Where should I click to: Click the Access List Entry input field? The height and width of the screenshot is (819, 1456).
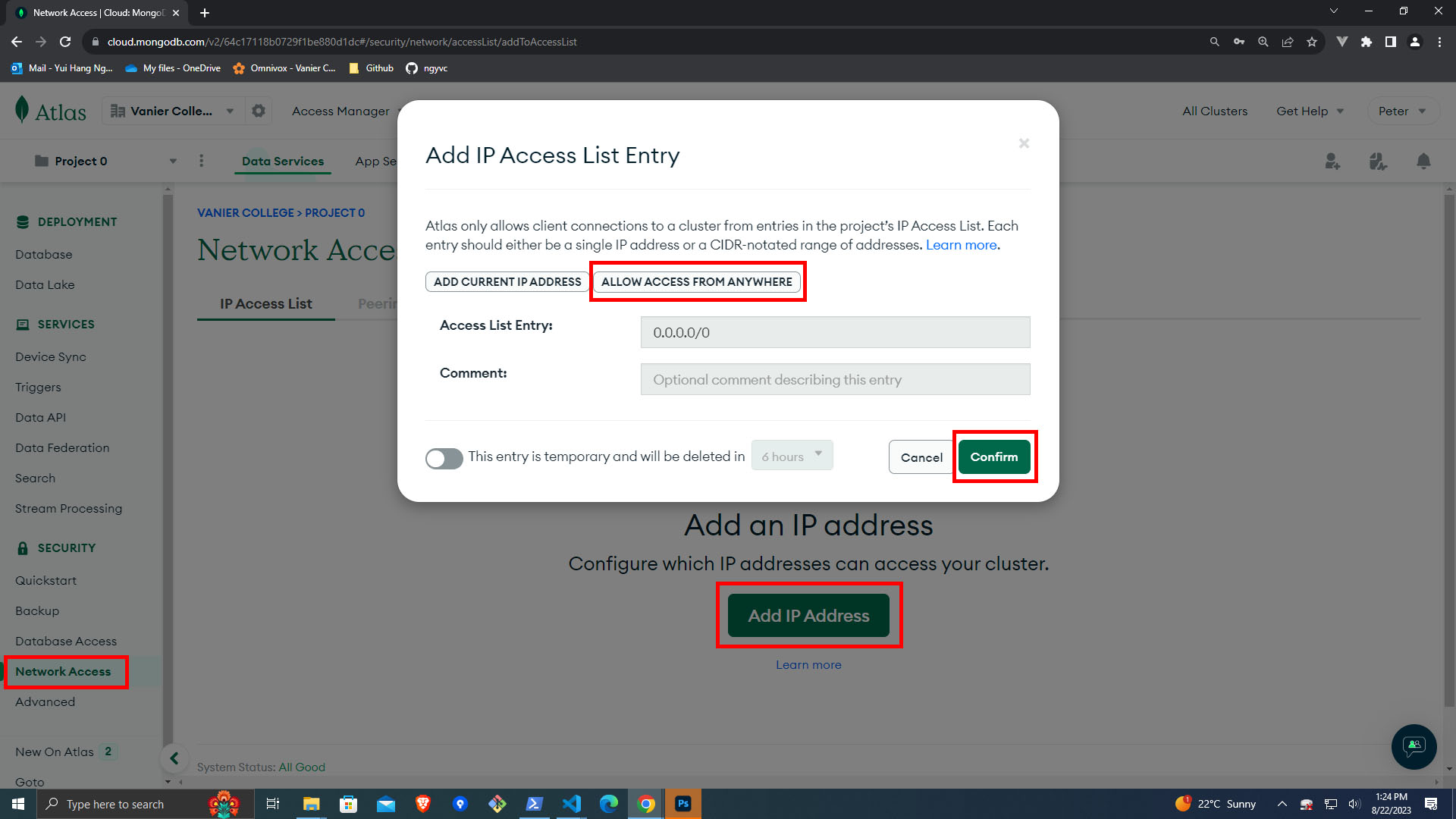pyautogui.click(x=835, y=332)
